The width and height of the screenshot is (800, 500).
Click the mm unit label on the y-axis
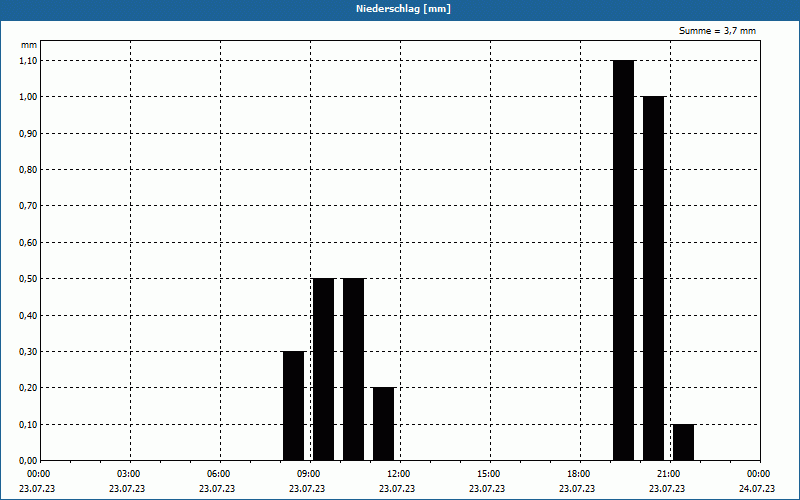pyautogui.click(x=29, y=45)
